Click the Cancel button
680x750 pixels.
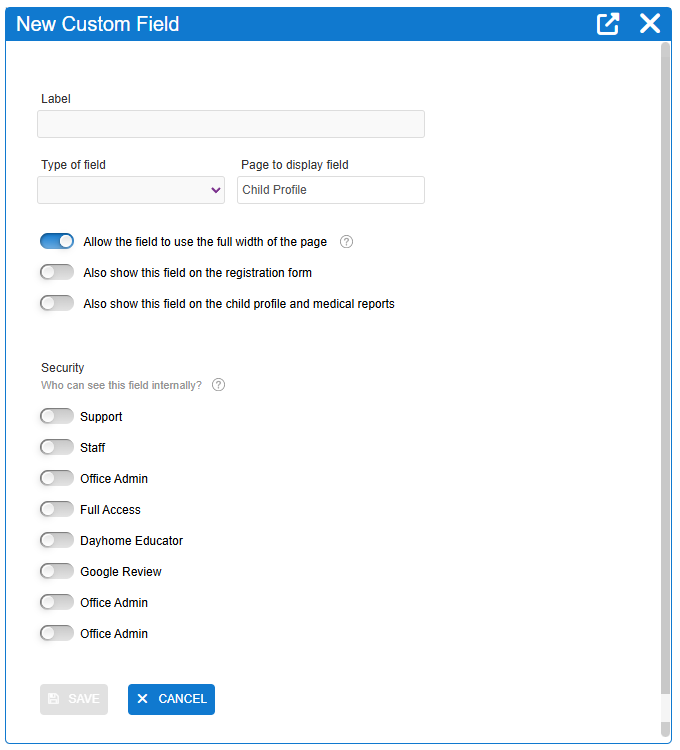click(171, 699)
